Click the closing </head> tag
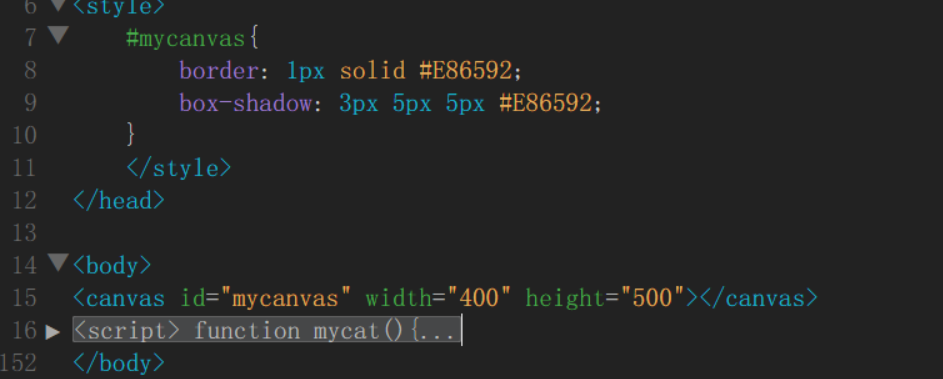943x379 pixels. point(118,200)
